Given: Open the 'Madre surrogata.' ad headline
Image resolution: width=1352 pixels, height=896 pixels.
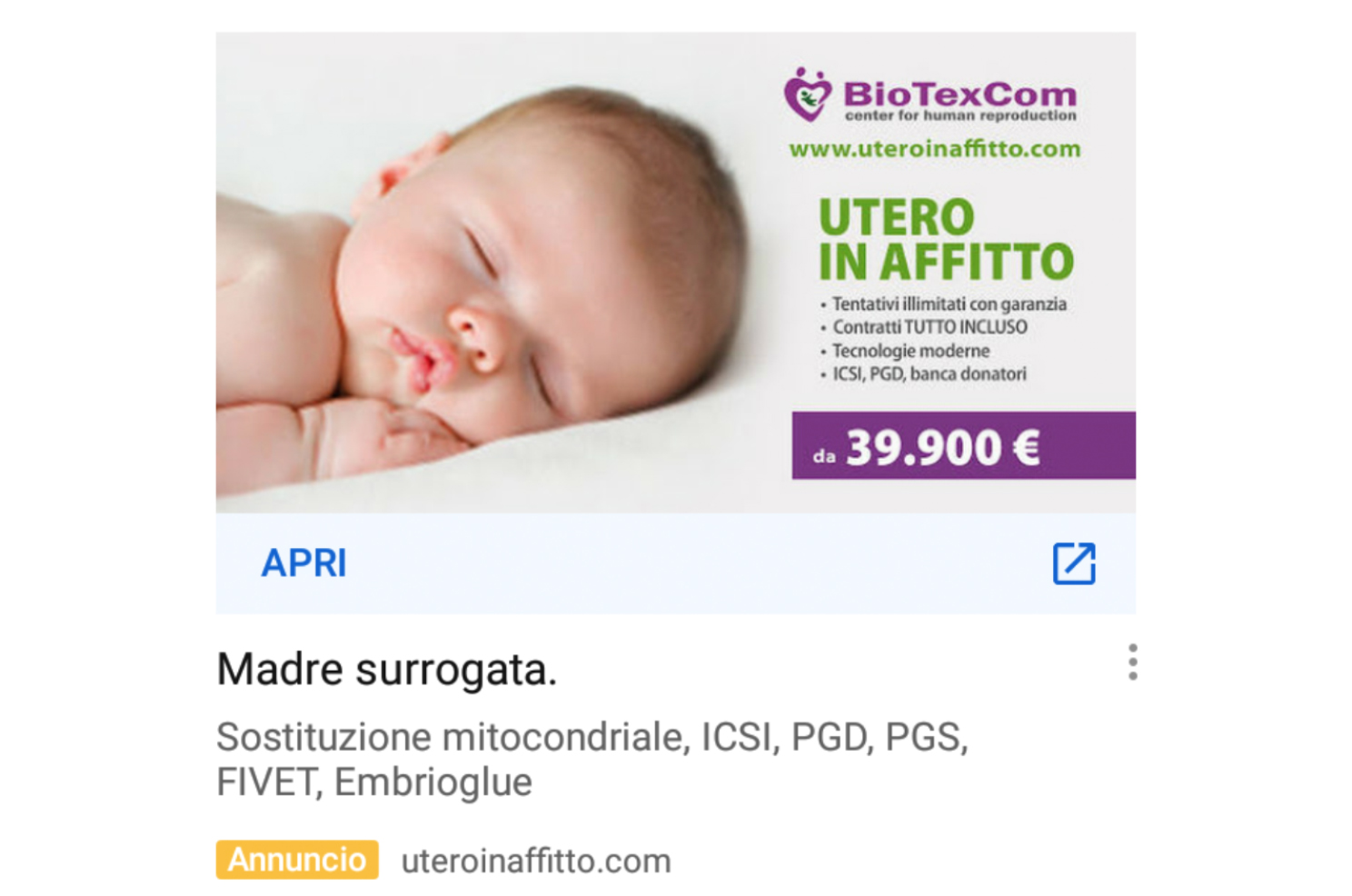Looking at the screenshot, I should click(x=386, y=670).
